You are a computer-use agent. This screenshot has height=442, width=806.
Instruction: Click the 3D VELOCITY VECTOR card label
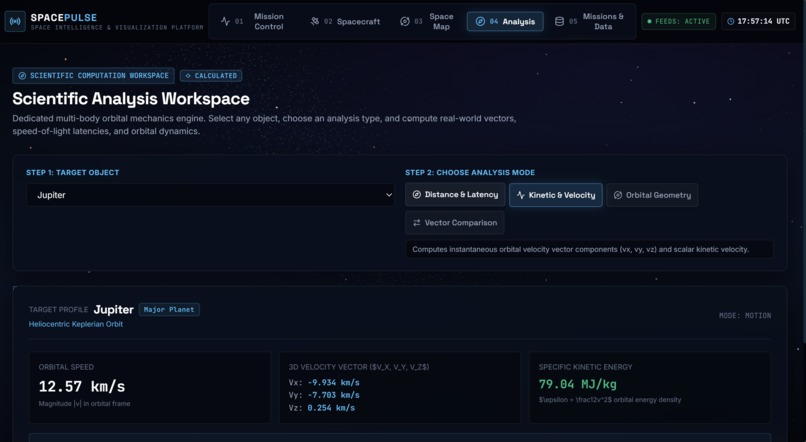pyautogui.click(x=359, y=367)
